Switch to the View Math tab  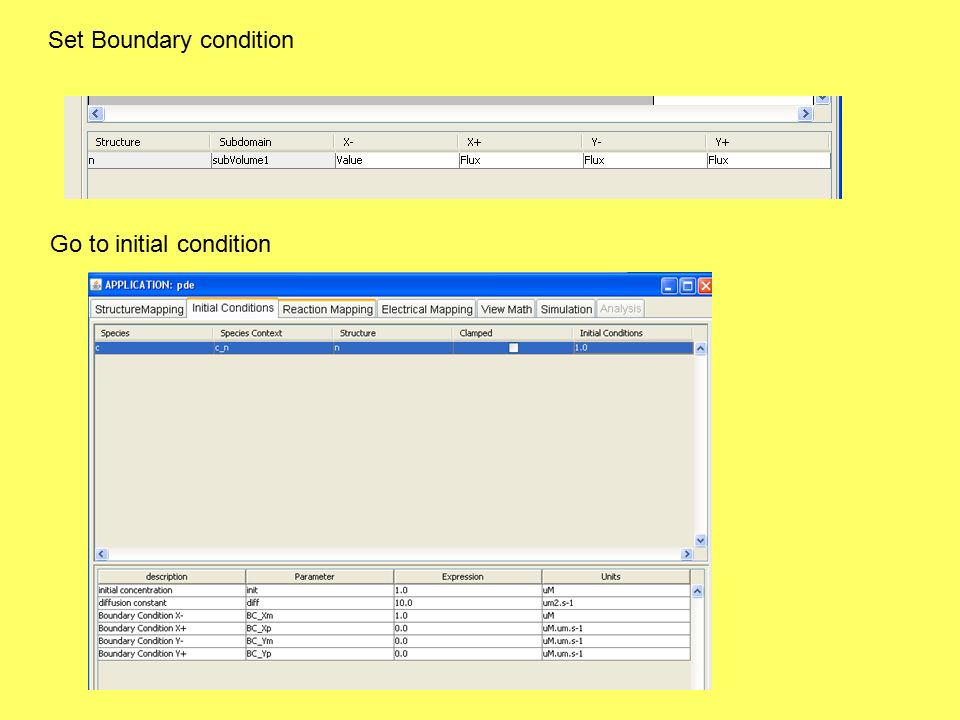506,309
